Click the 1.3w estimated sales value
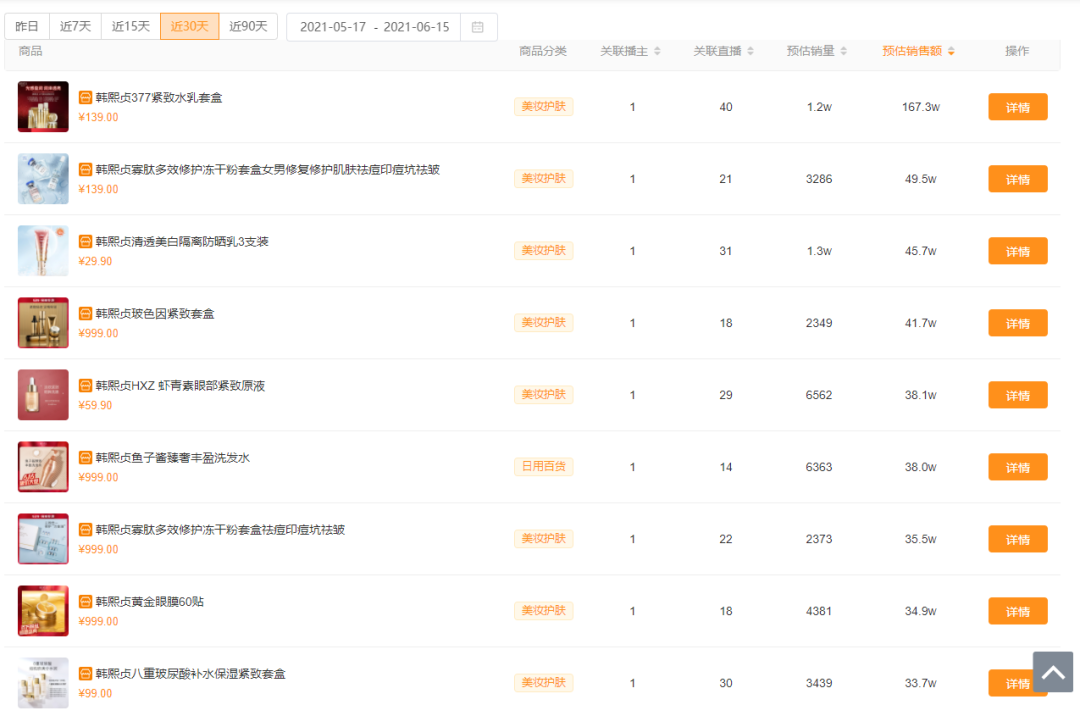This screenshot has height=716, width=1080. click(x=819, y=251)
